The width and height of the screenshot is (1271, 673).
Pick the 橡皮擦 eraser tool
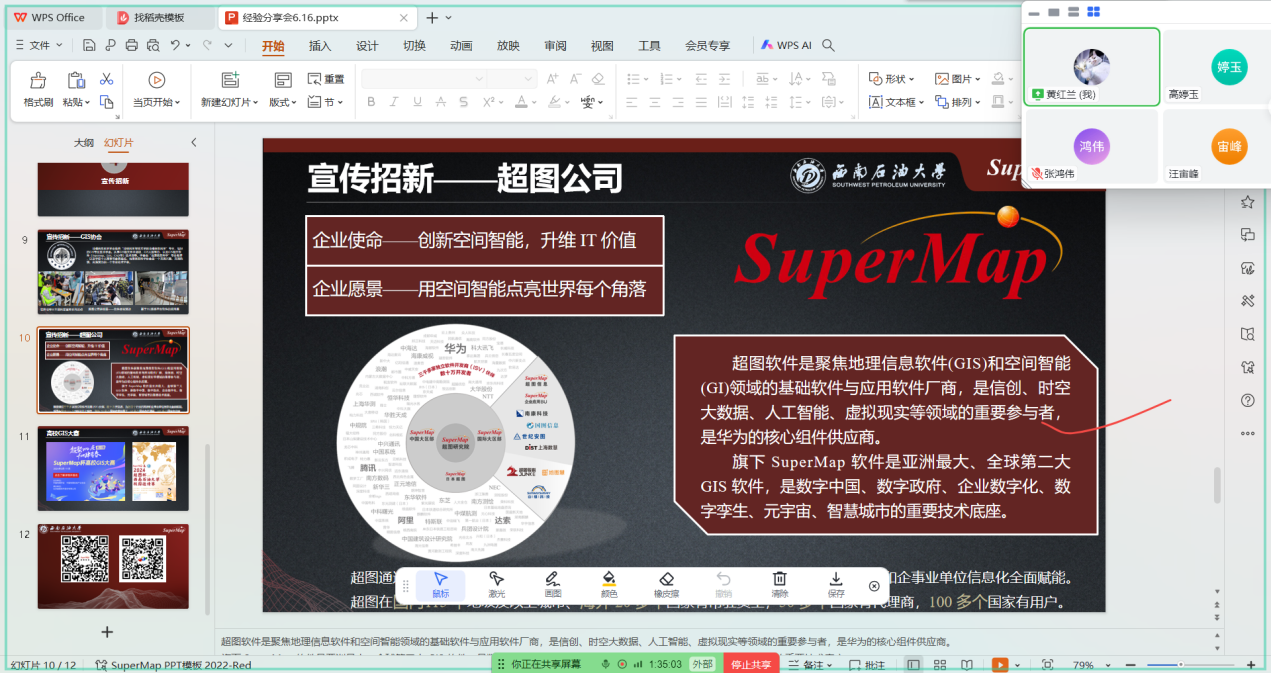tap(667, 584)
